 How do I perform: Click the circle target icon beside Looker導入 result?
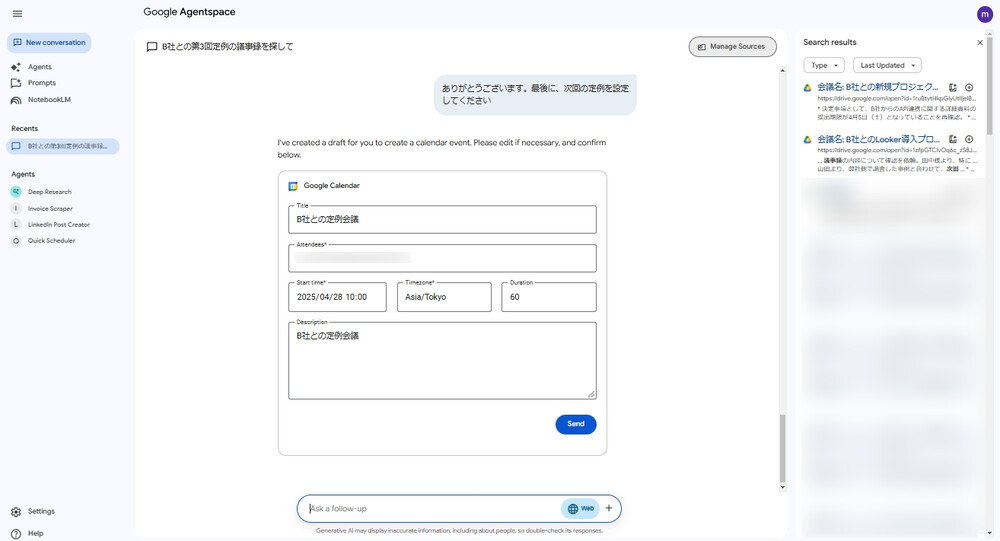click(x=969, y=139)
